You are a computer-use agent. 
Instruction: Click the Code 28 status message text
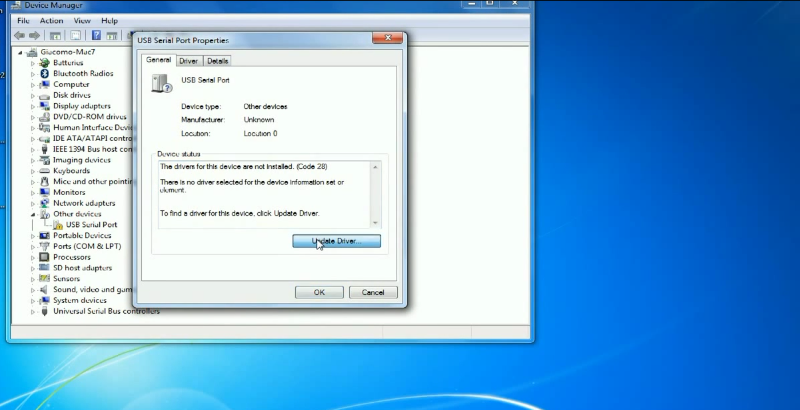[x=243, y=166]
